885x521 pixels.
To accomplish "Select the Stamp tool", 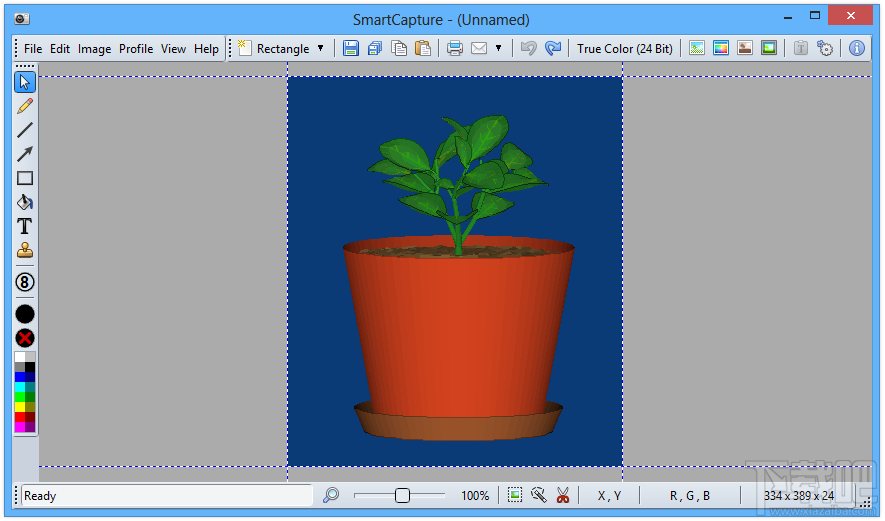I will point(25,251).
